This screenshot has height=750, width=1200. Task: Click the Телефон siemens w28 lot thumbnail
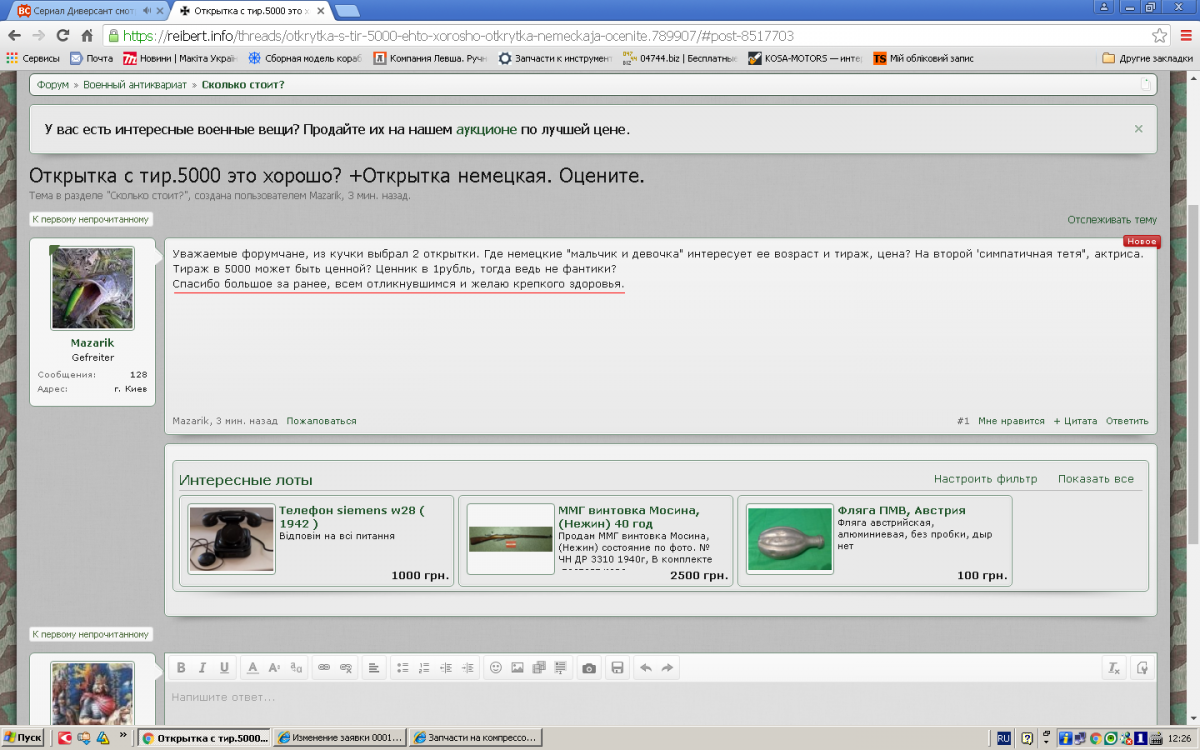coord(232,539)
